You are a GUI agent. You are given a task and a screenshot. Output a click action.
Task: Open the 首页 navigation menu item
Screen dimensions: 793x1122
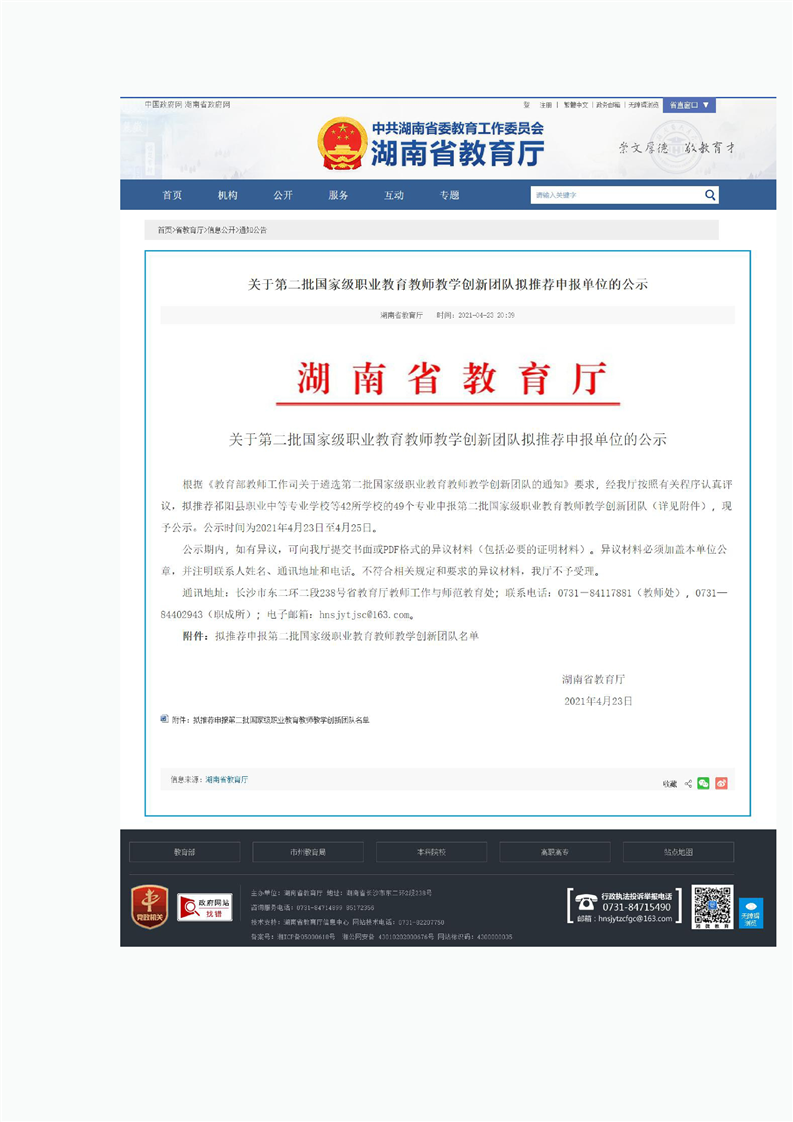pyautogui.click(x=172, y=195)
